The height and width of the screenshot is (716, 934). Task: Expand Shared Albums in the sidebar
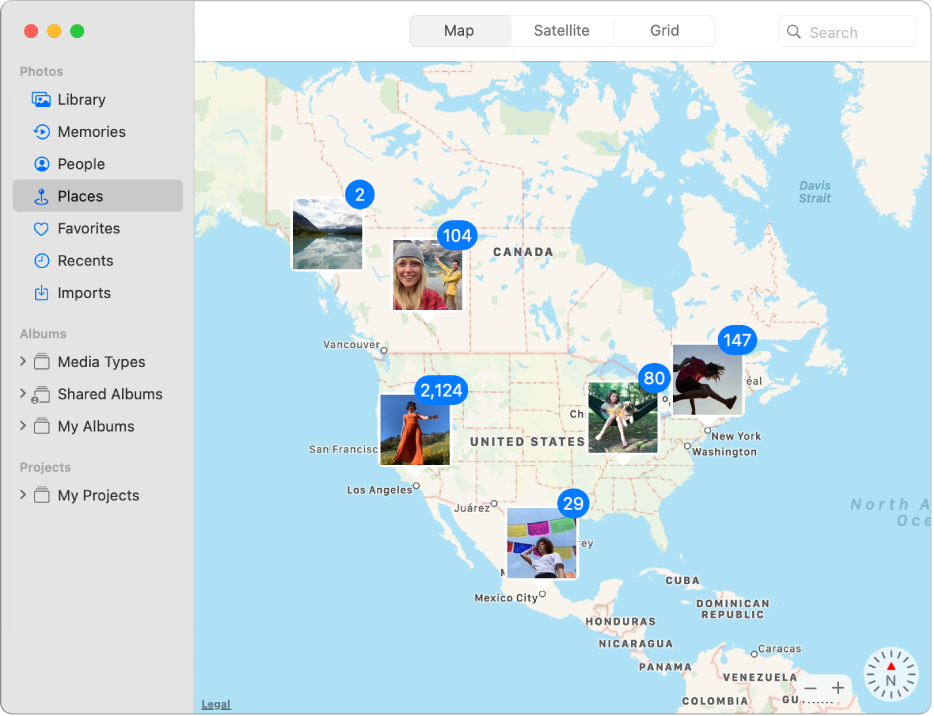22,393
